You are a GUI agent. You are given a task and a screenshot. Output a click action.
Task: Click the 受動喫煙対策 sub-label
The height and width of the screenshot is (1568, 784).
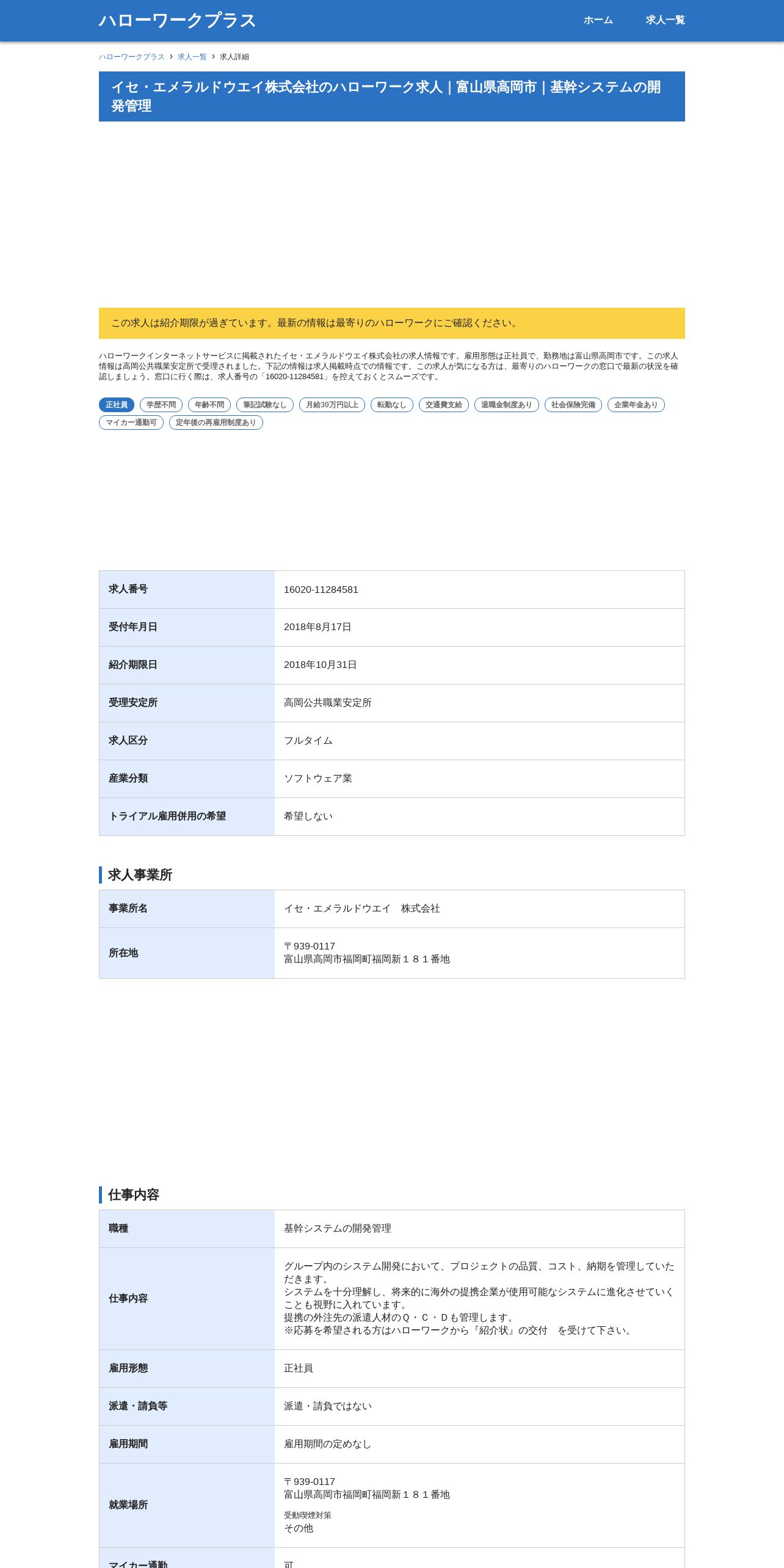[308, 1515]
